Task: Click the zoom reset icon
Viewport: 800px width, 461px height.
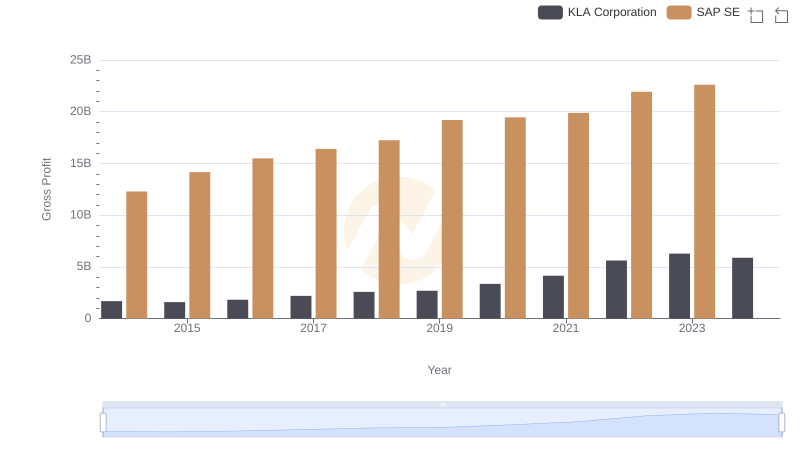Action: [x=781, y=15]
